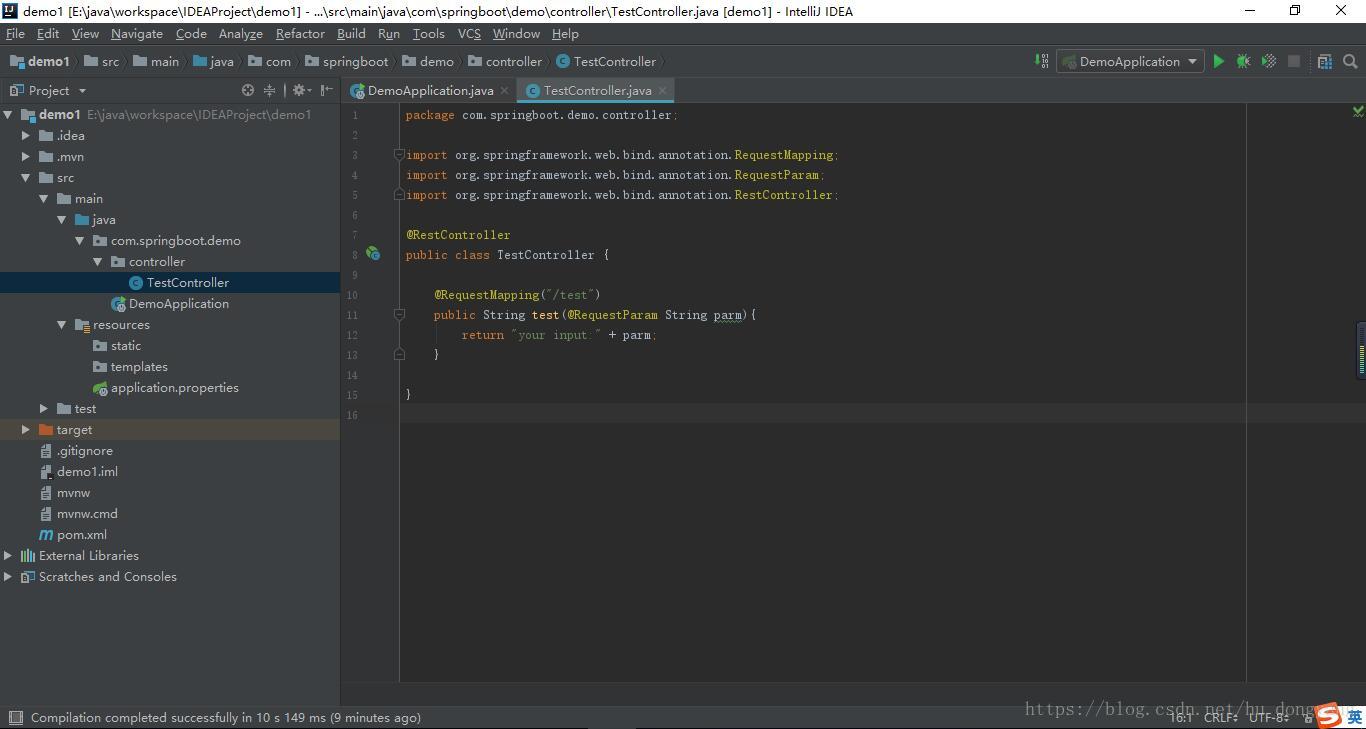Open the Project Structure icon

click(x=1325, y=61)
